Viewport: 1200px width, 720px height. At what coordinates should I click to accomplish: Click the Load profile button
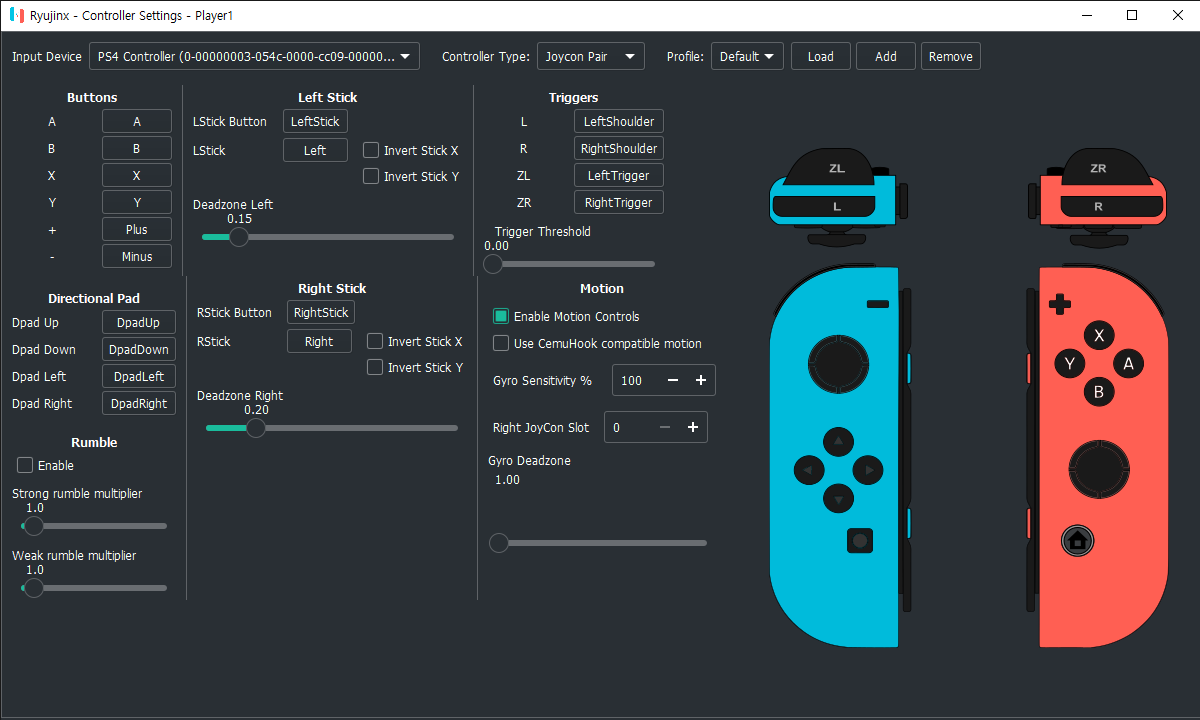(821, 57)
